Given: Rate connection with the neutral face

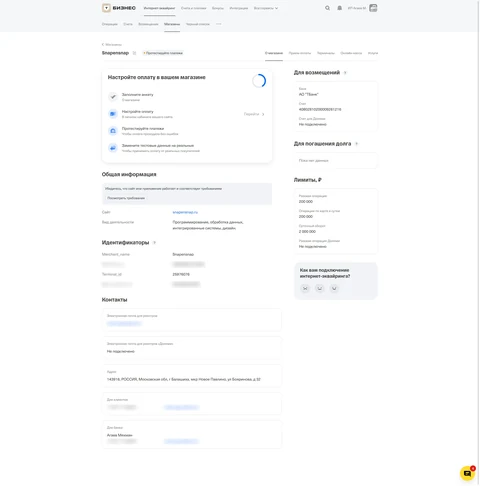Looking at the screenshot, I should (319, 288).
